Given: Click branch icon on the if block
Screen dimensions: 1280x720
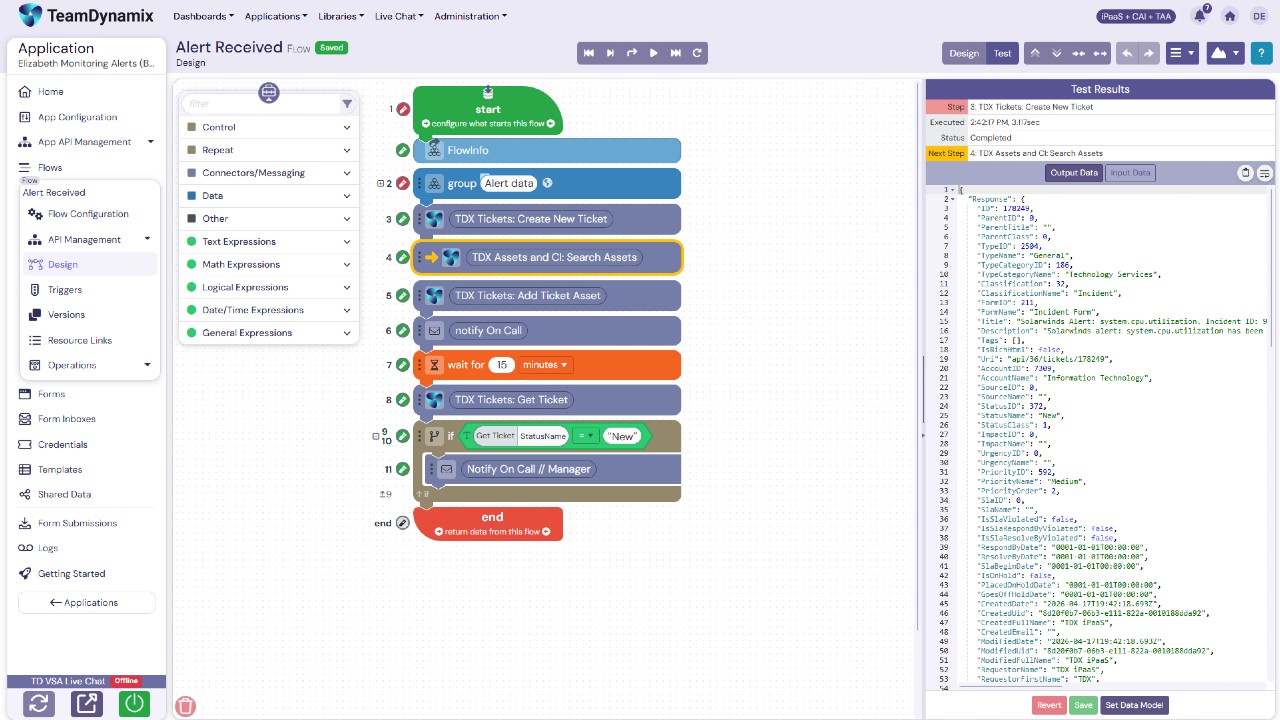Looking at the screenshot, I should coord(434,436).
